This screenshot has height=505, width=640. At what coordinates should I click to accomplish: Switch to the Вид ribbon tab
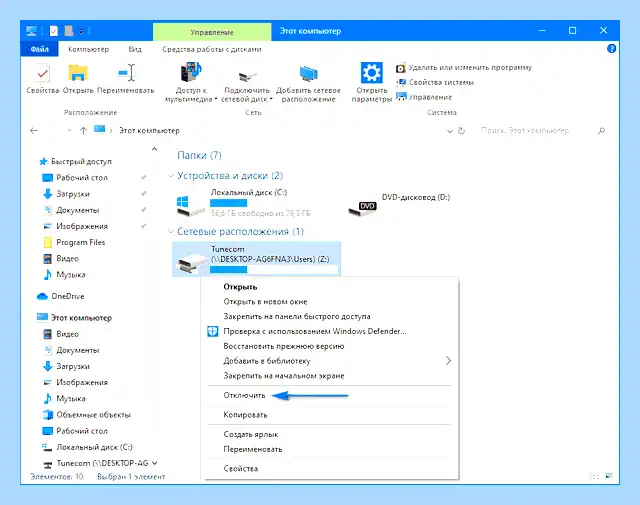[135, 49]
